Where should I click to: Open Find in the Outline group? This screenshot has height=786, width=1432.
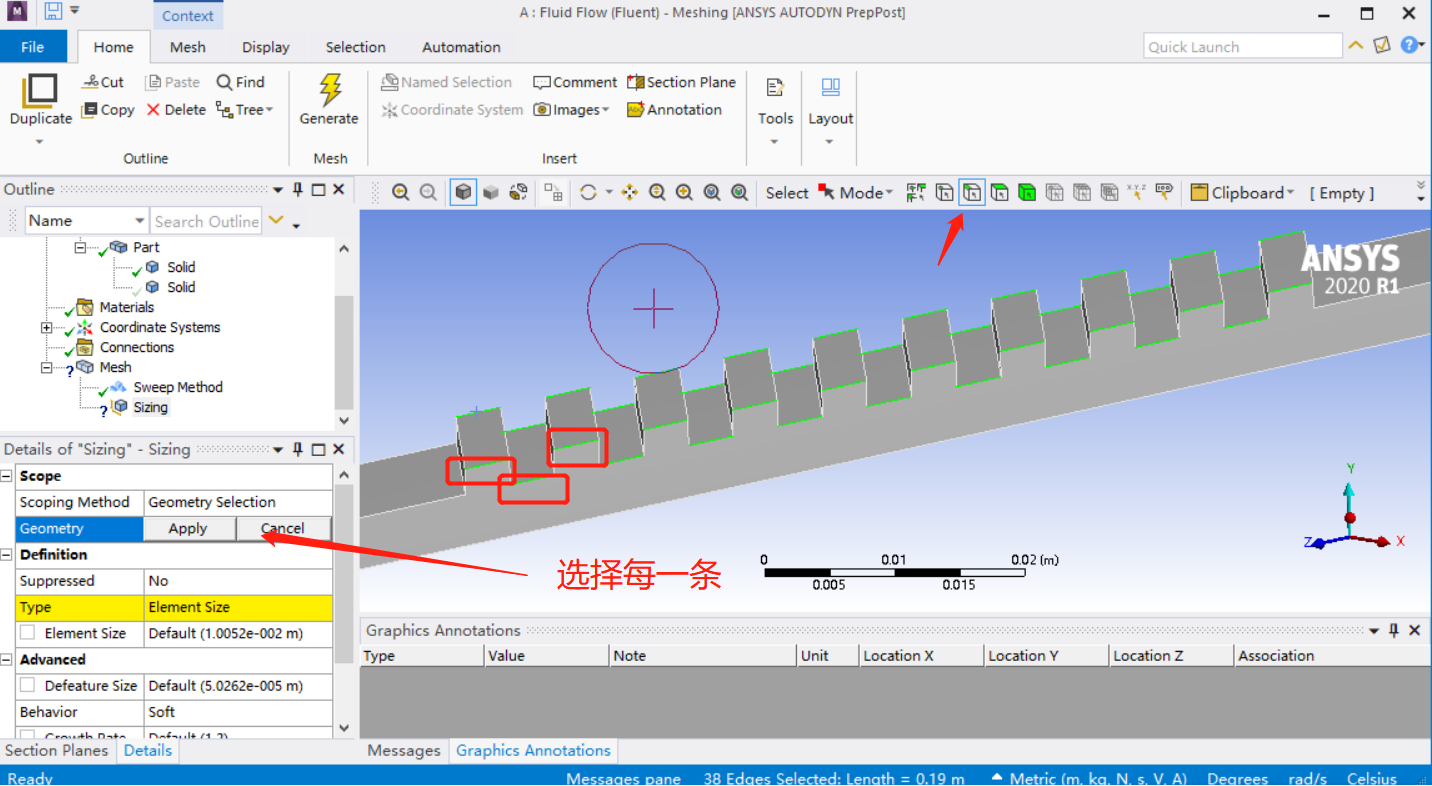pos(241,82)
